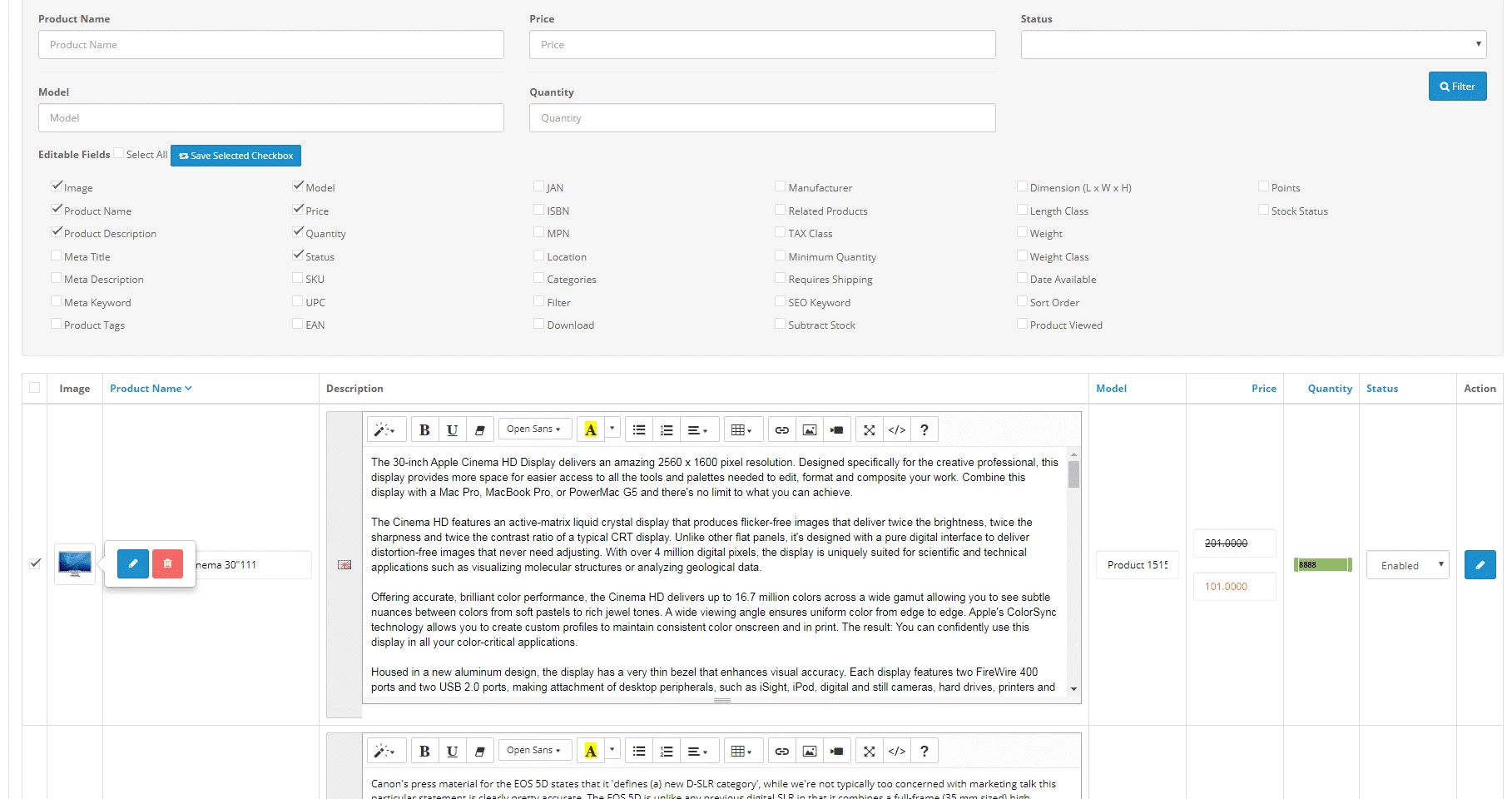This screenshot has height=799, width=1512.
Task: Uncheck the Image editable field
Action: coord(57,186)
